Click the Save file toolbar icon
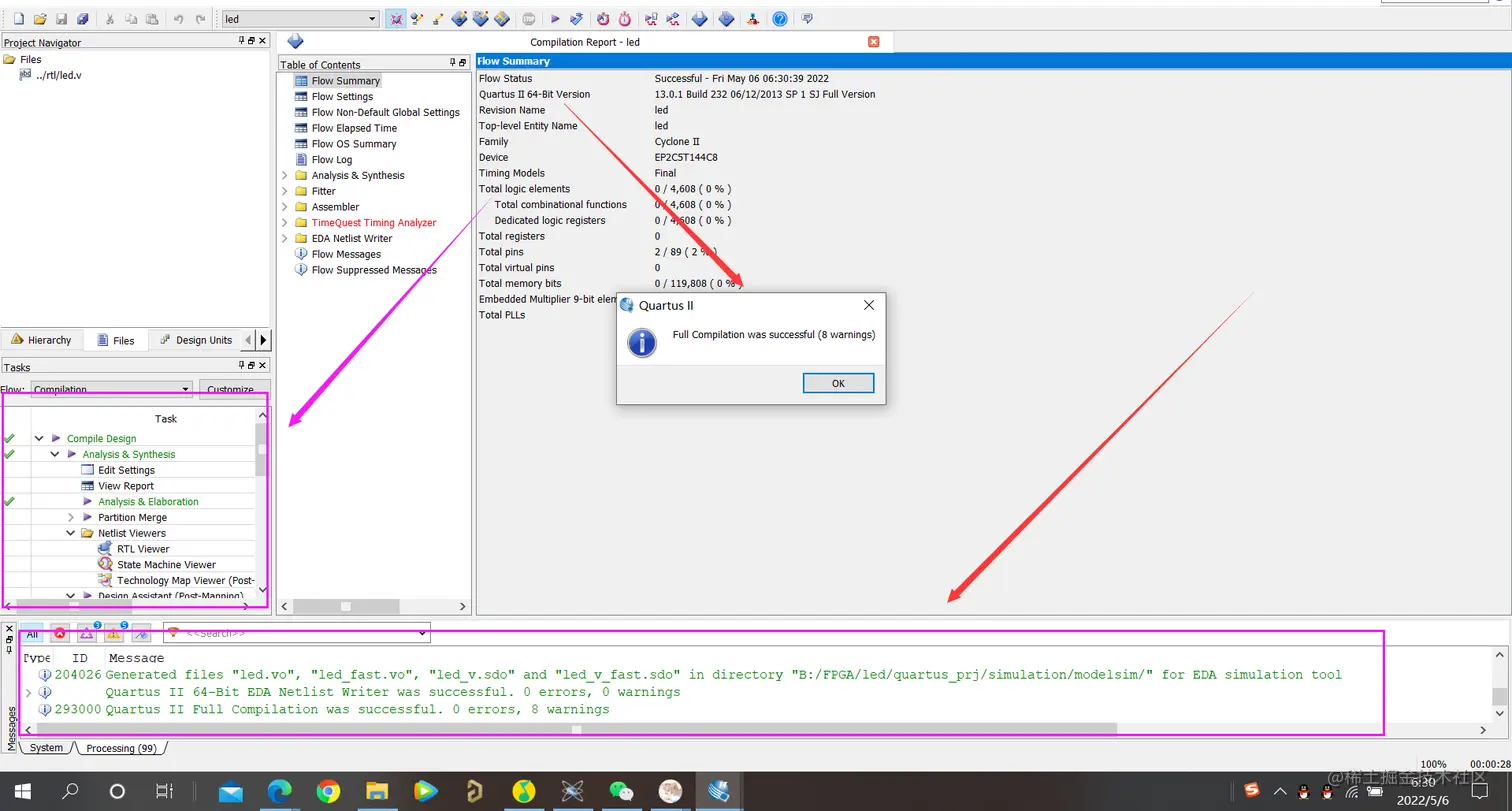Image resolution: width=1512 pixels, height=811 pixels. pyautogui.click(x=61, y=19)
